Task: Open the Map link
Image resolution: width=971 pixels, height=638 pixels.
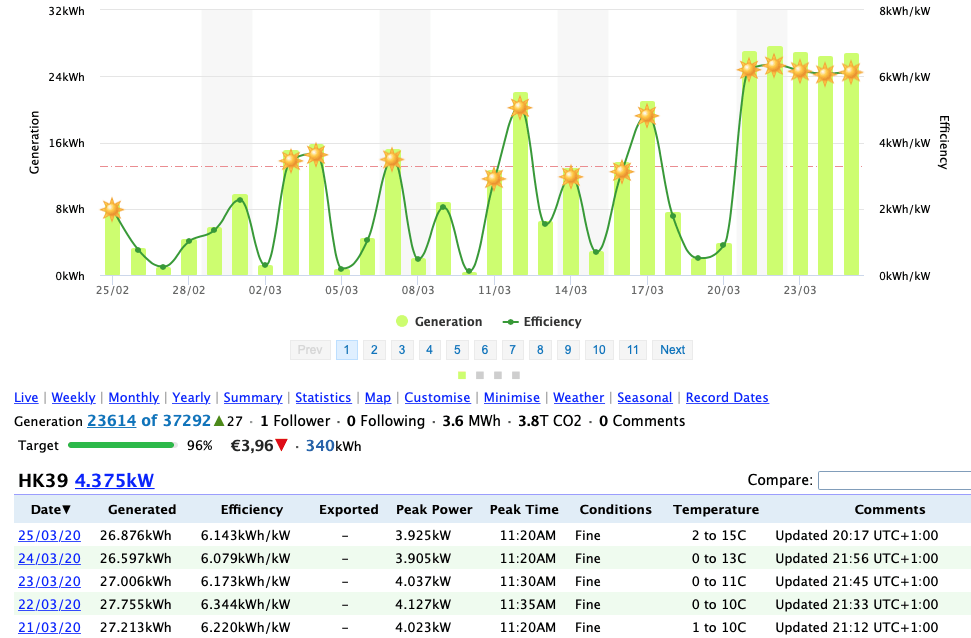Action: tap(378, 398)
